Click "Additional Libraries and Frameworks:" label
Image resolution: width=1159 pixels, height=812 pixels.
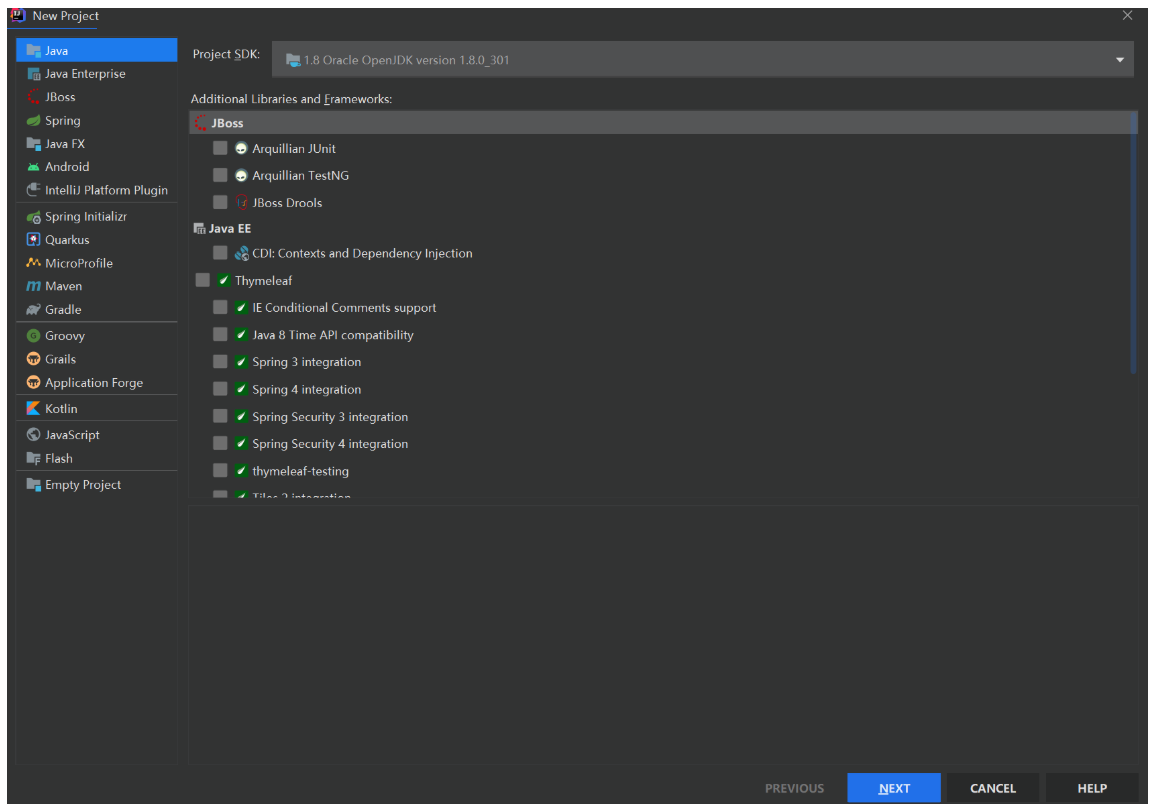(291, 99)
